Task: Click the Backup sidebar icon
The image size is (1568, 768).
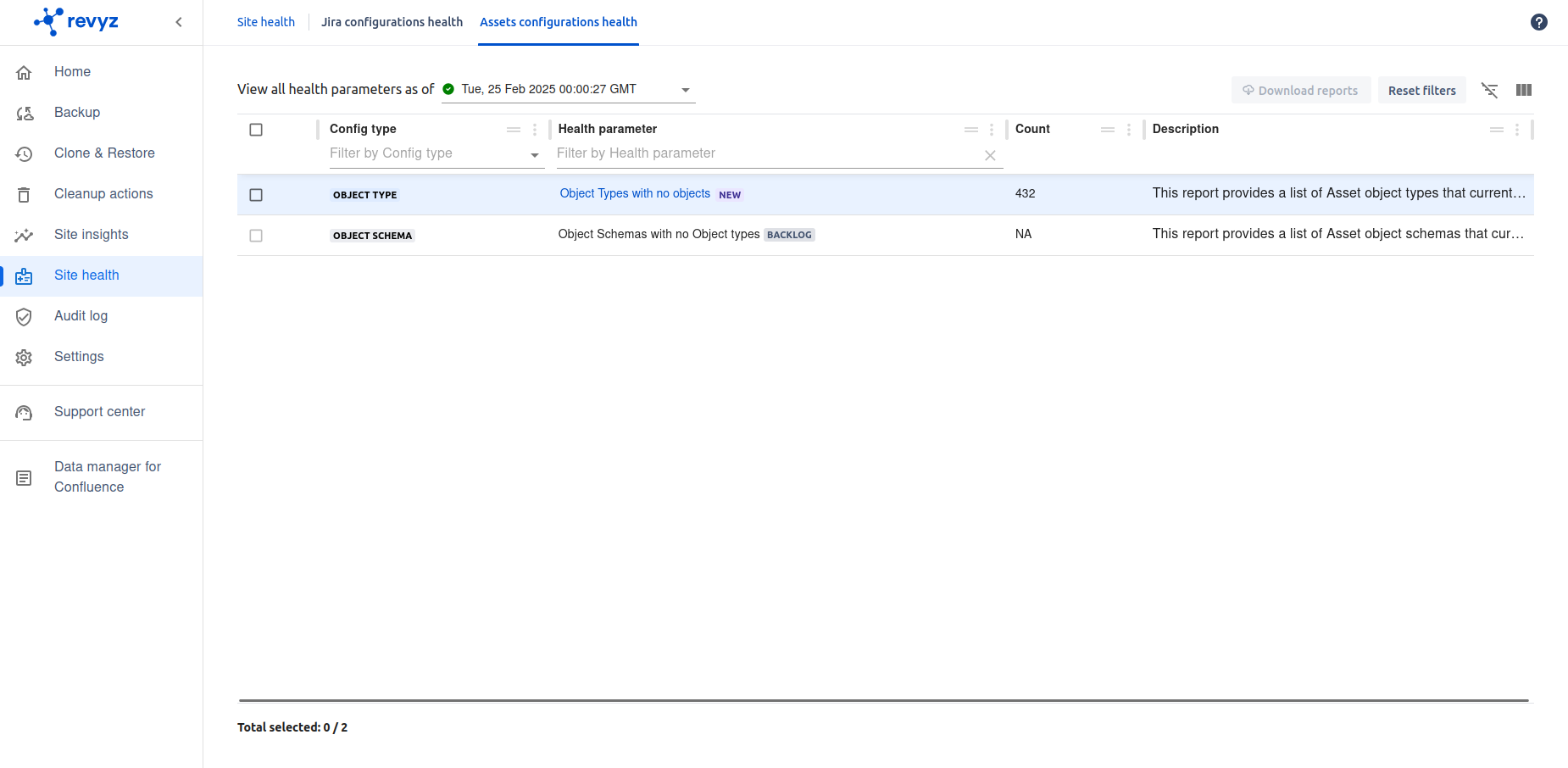Action: click(25, 113)
